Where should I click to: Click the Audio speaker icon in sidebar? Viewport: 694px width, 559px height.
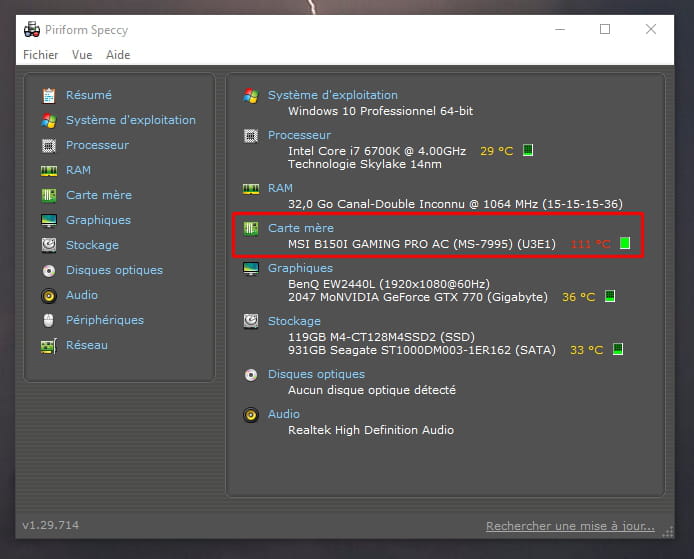[x=48, y=296]
